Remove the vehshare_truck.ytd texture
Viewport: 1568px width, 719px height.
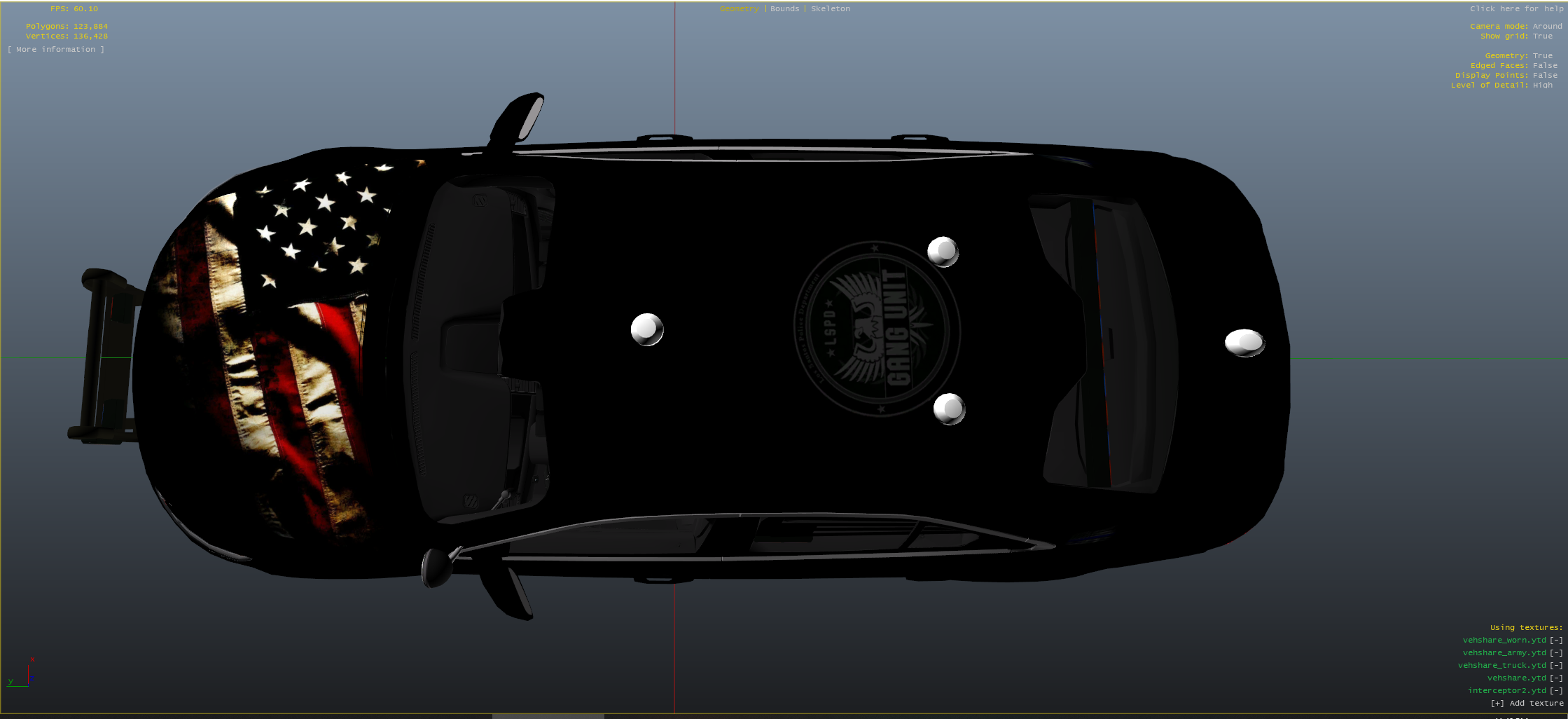(1556, 665)
